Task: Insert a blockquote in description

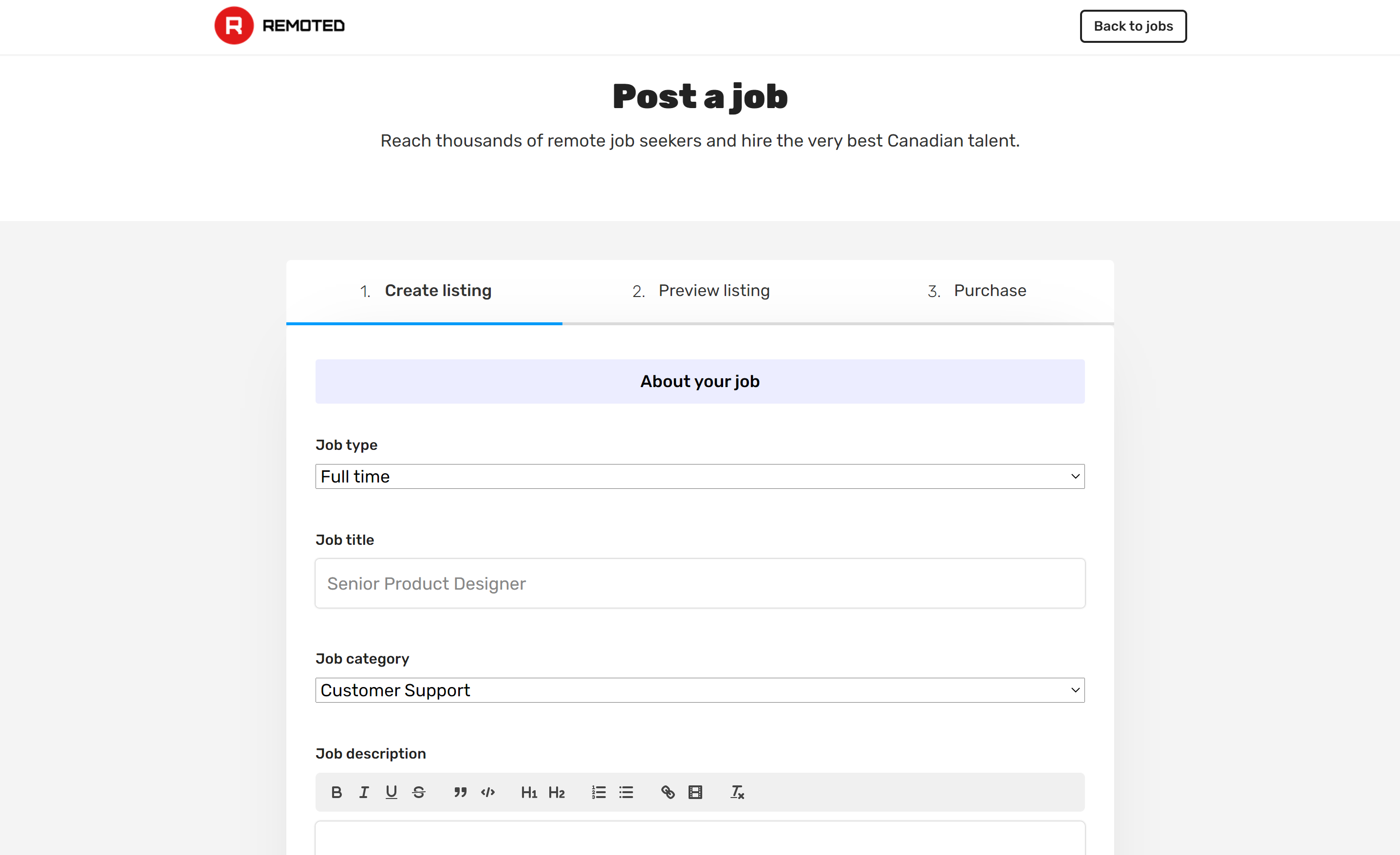Action: tap(460, 792)
